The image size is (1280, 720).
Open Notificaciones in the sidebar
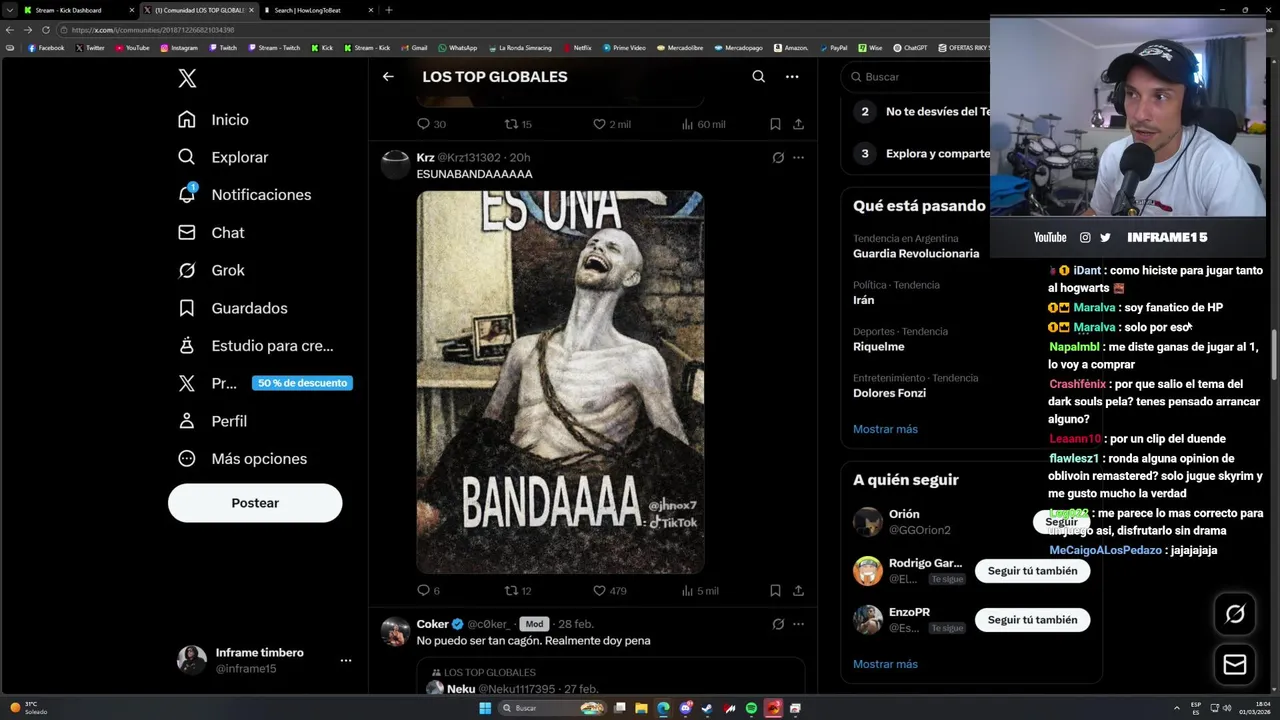244,195
